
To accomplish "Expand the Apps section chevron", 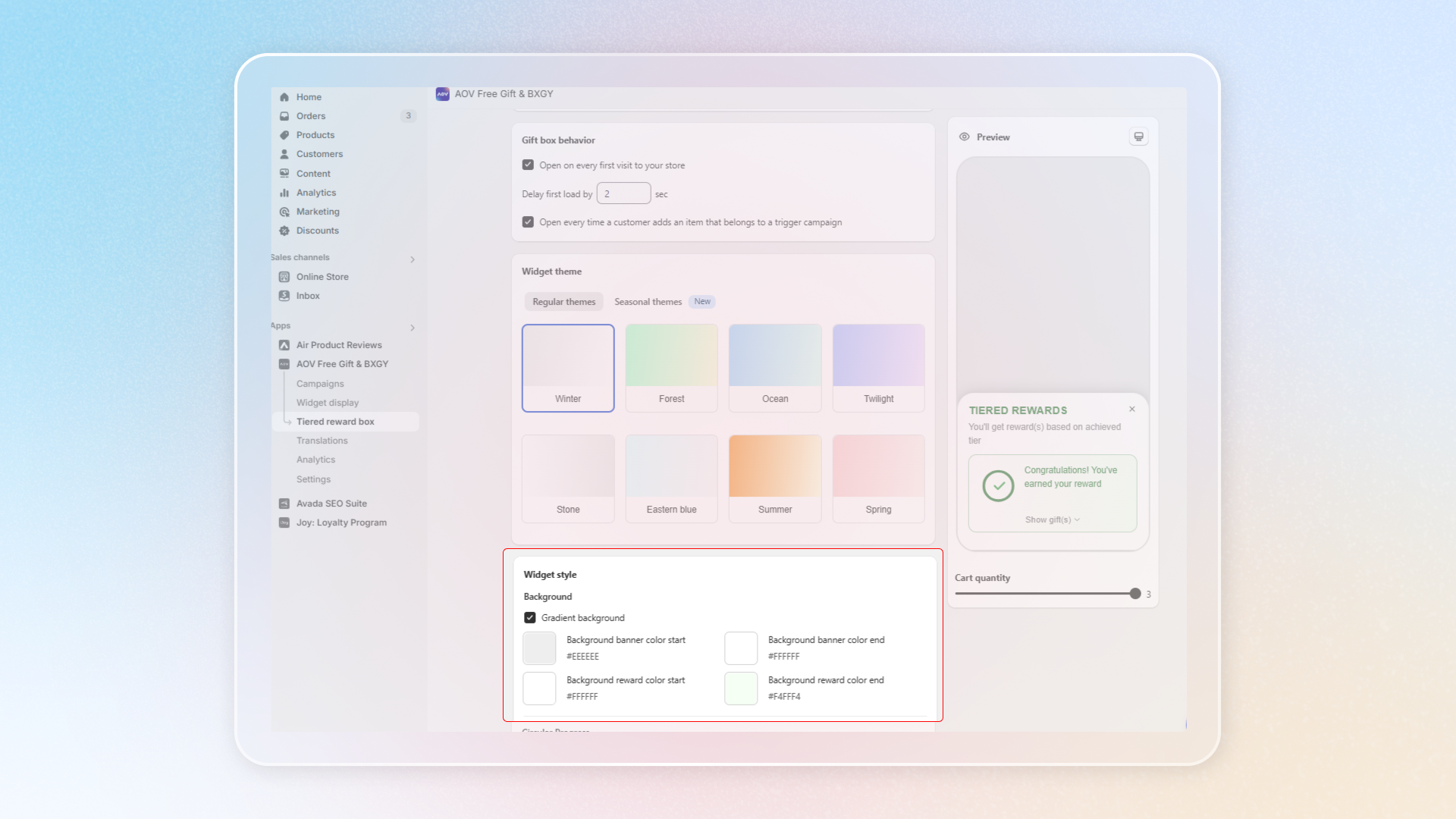I will 413,328.
